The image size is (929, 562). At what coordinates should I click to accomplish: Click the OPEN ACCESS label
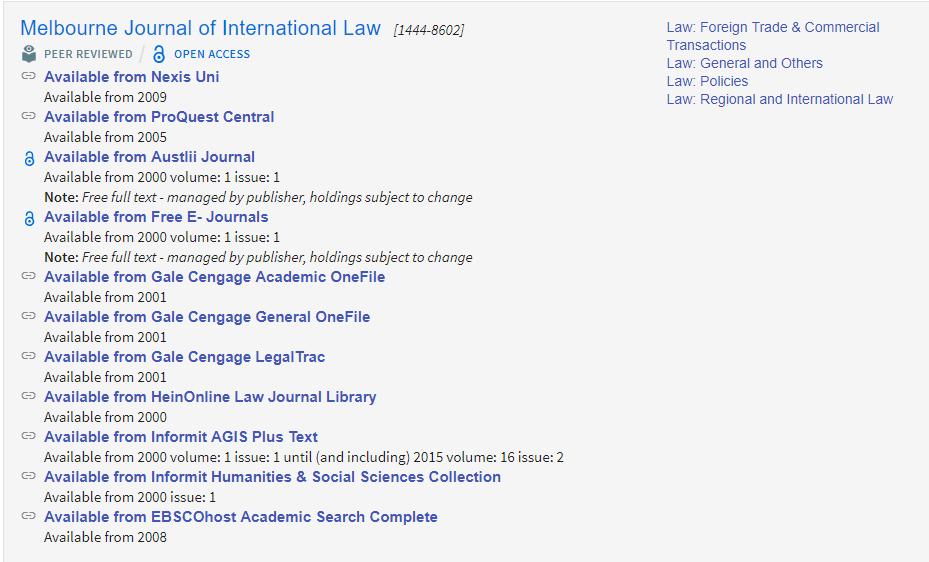click(x=212, y=54)
